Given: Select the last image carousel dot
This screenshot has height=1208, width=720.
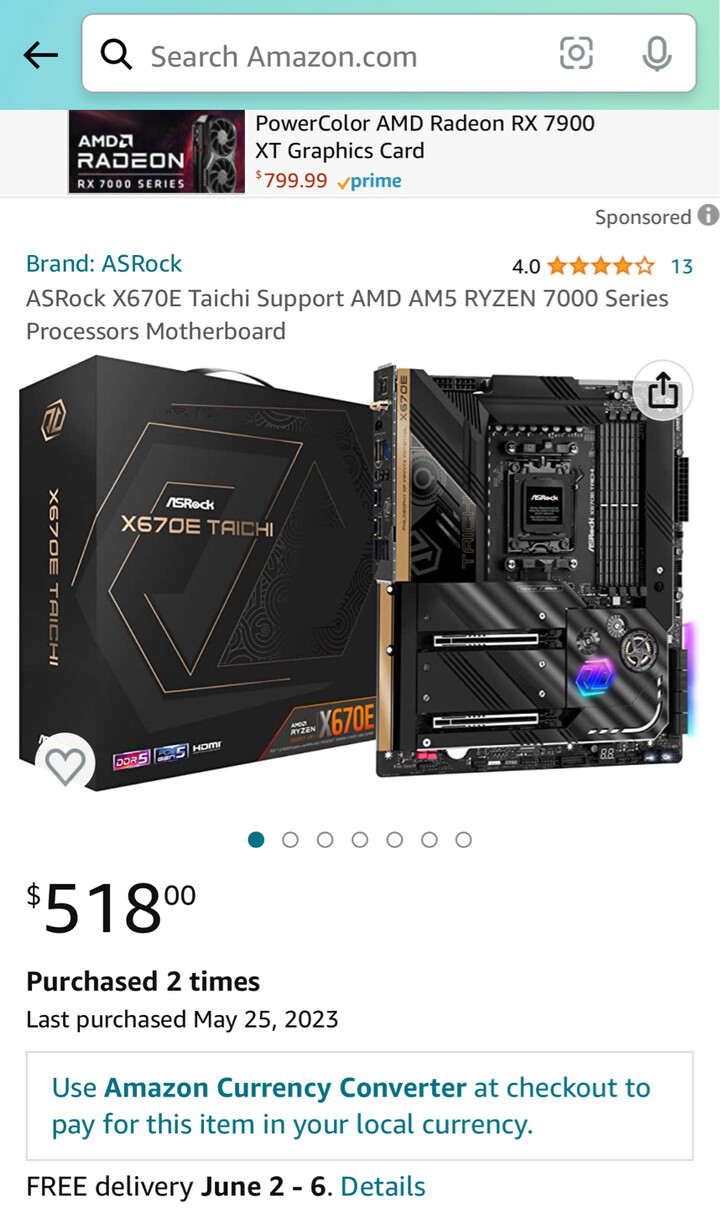Looking at the screenshot, I should point(463,840).
